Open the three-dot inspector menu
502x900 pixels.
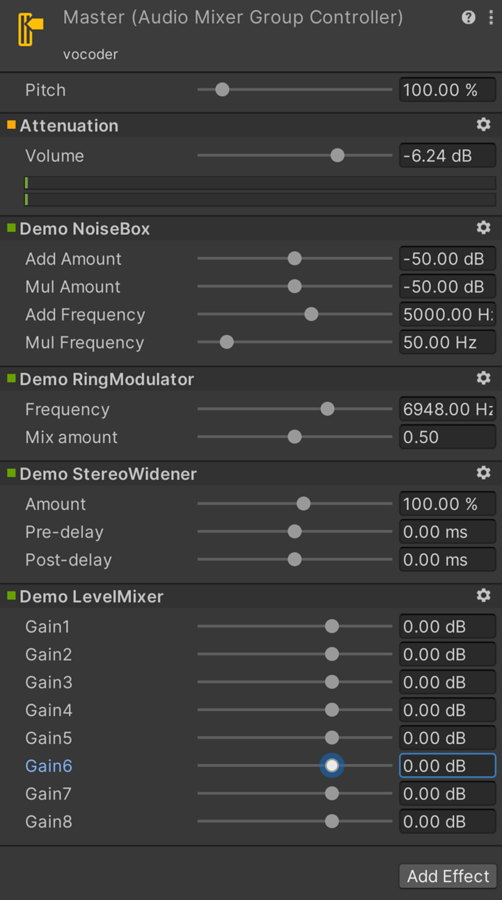[x=491, y=17]
